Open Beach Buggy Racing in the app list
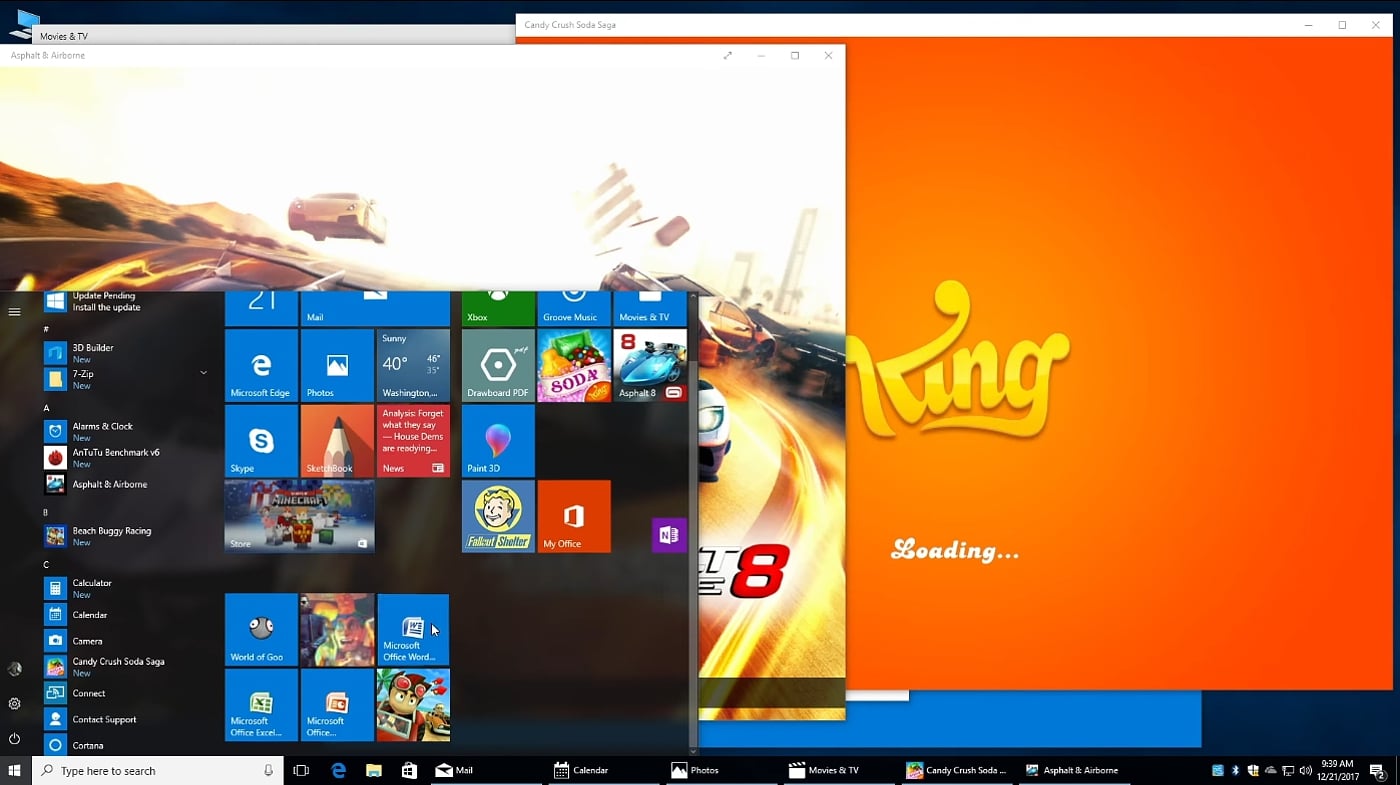The height and width of the screenshot is (785, 1400). [126, 536]
